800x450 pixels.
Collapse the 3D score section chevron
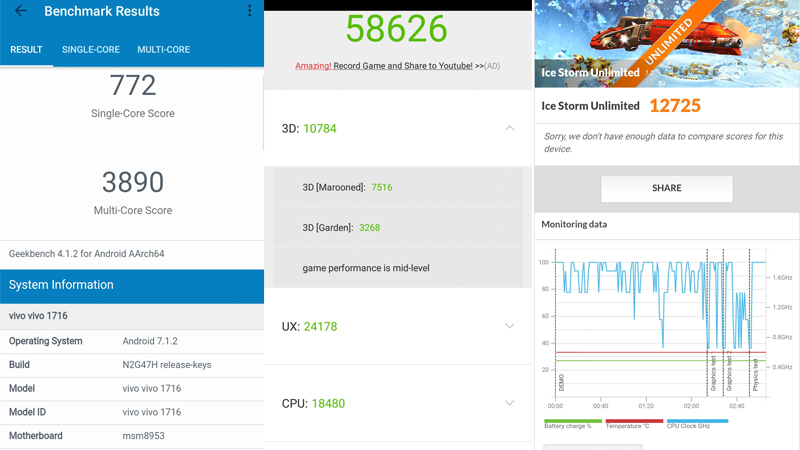click(509, 128)
